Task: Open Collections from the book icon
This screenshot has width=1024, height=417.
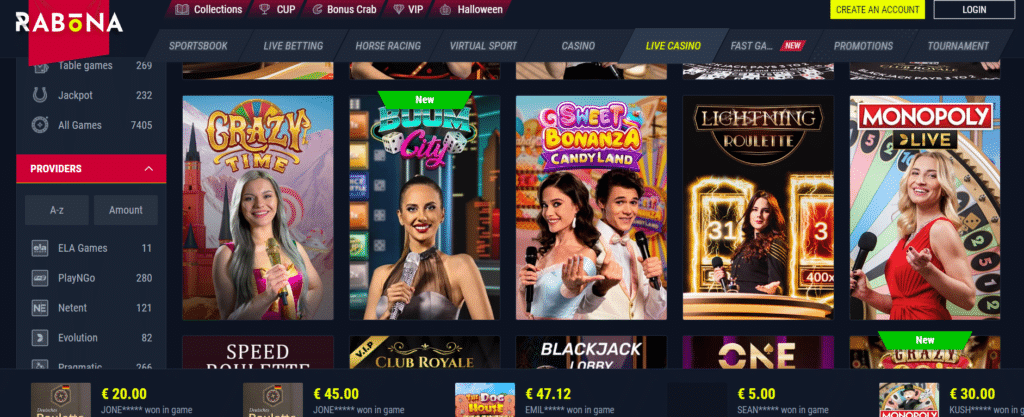Action: 183,9
